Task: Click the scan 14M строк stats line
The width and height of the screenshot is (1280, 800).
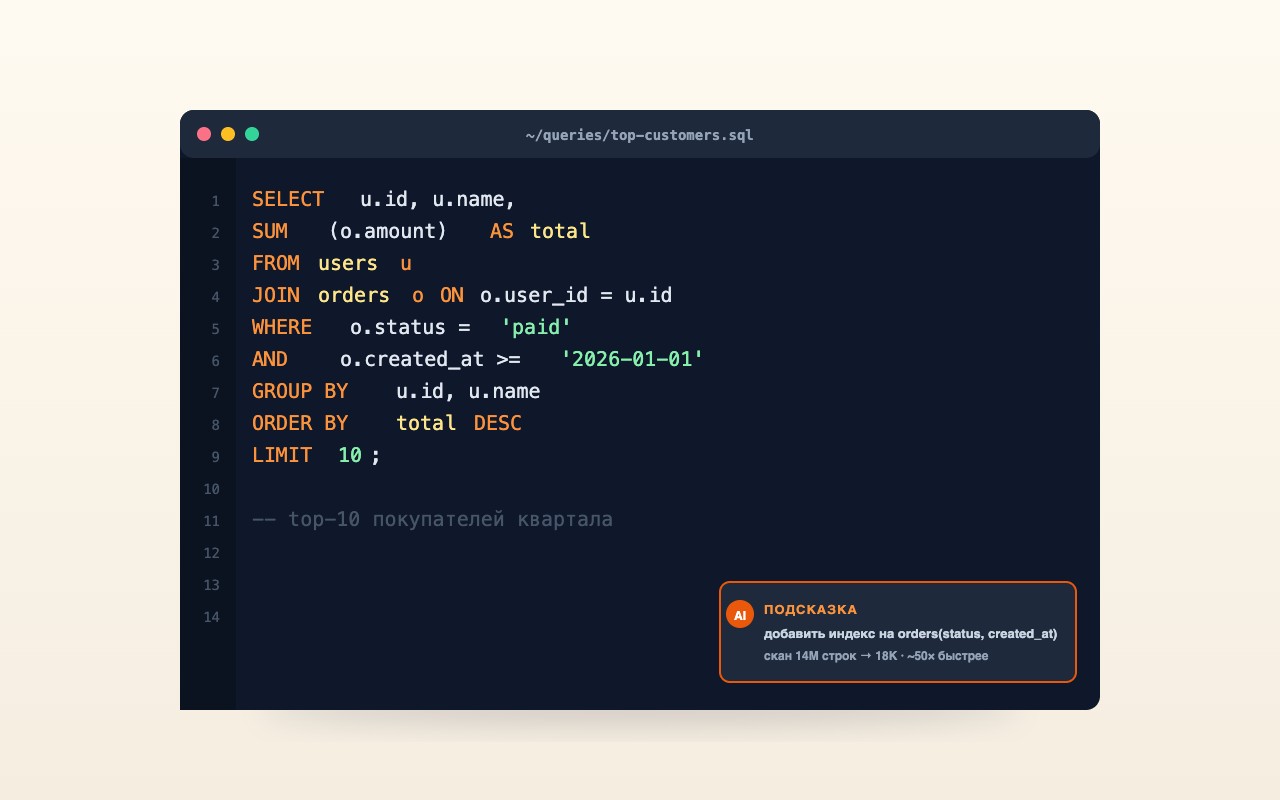Action: [876, 656]
